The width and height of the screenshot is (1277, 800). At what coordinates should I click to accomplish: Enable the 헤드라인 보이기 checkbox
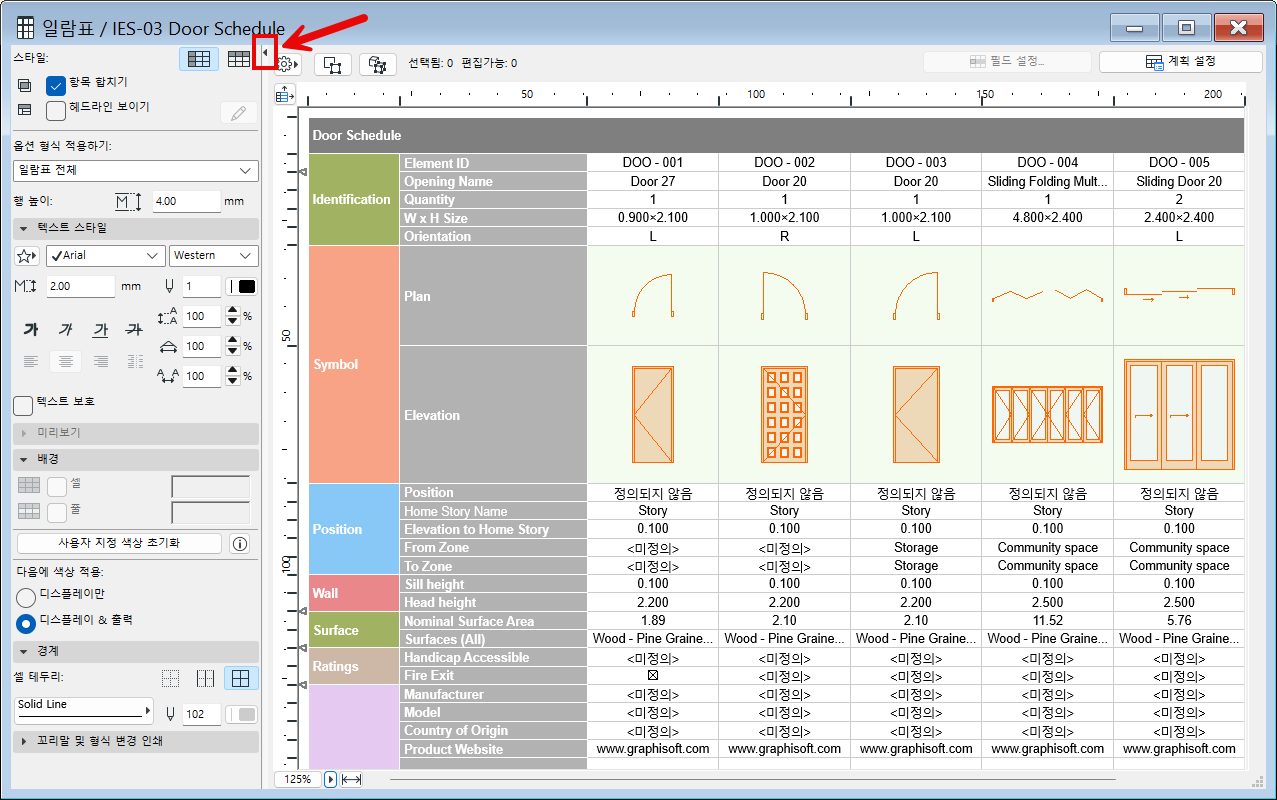tap(56, 110)
